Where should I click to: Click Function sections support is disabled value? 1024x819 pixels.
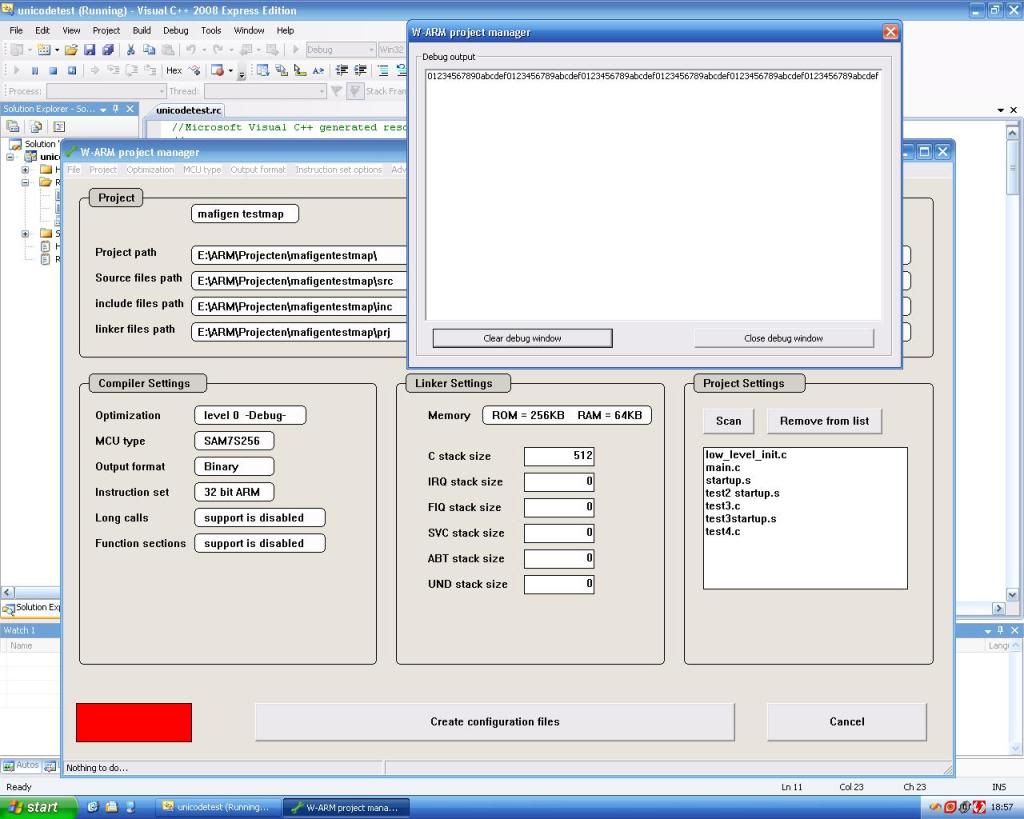tap(260, 543)
